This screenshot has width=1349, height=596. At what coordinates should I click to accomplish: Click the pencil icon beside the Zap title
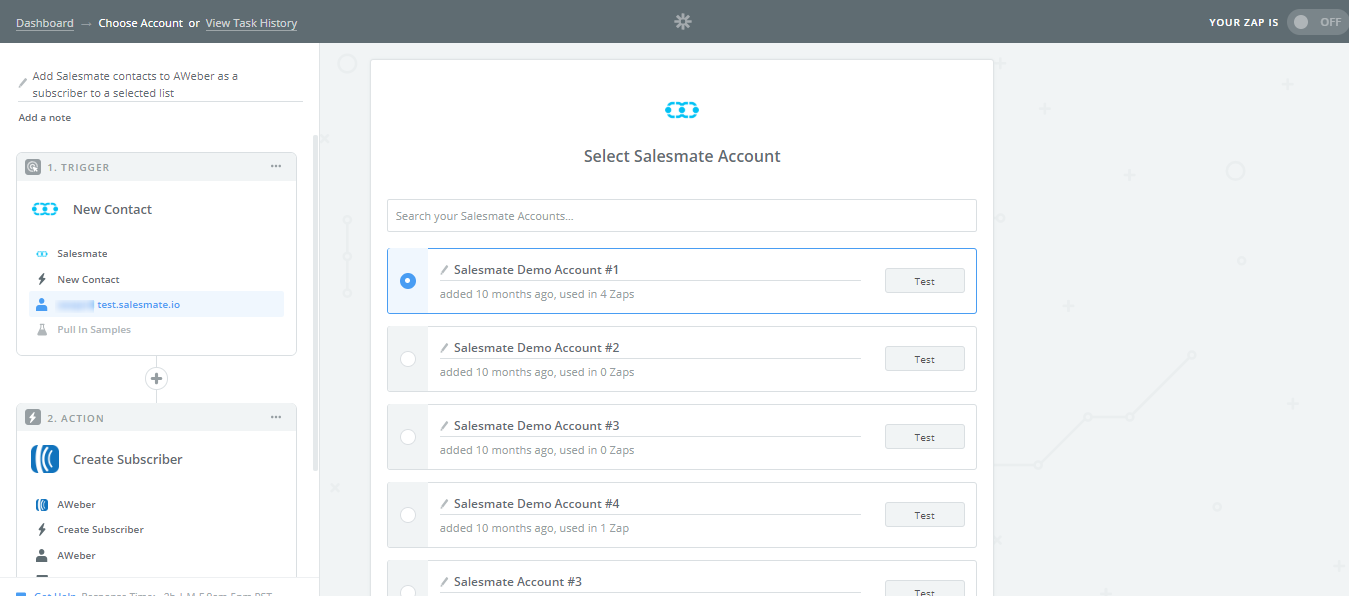point(23,83)
